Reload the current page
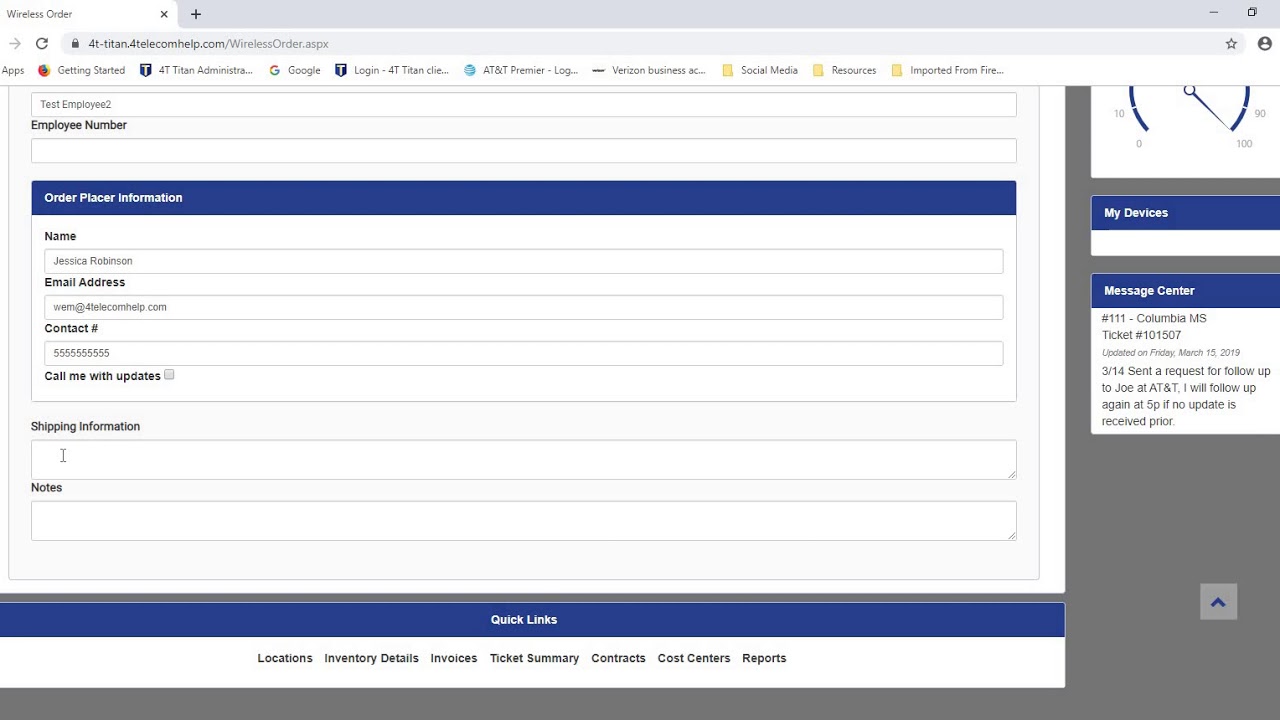The height and width of the screenshot is (720, 1280). (x=42, y=43)
